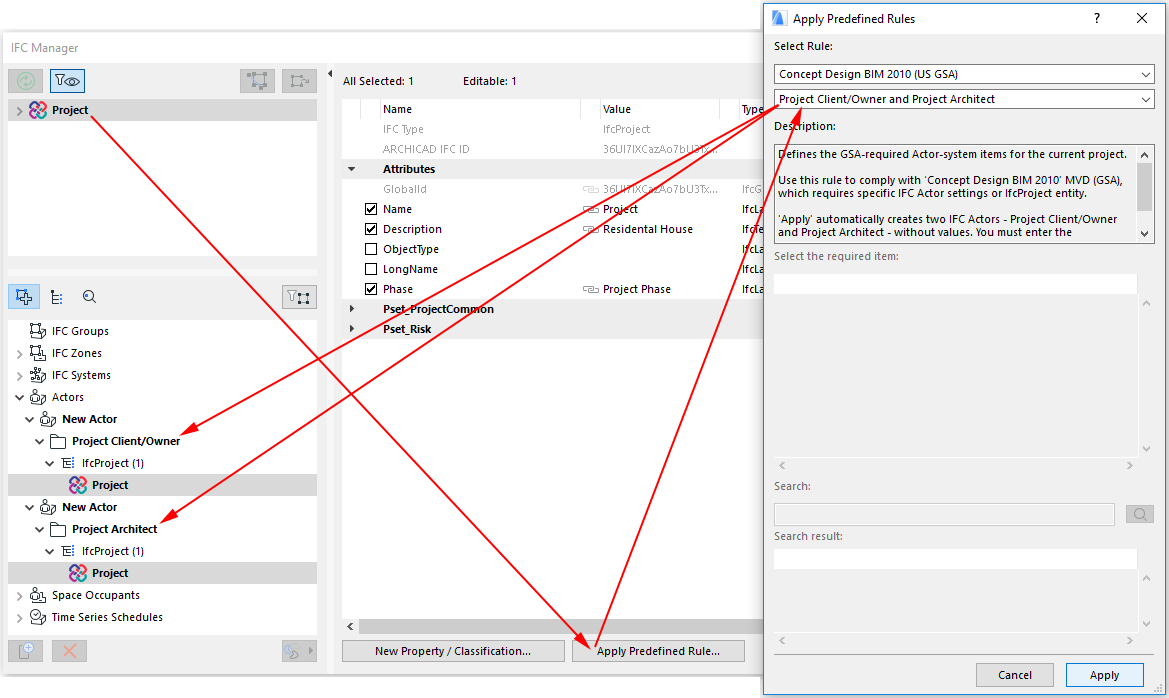Expand the IFC Systems node
The image size is (1169, 698).
19,375
